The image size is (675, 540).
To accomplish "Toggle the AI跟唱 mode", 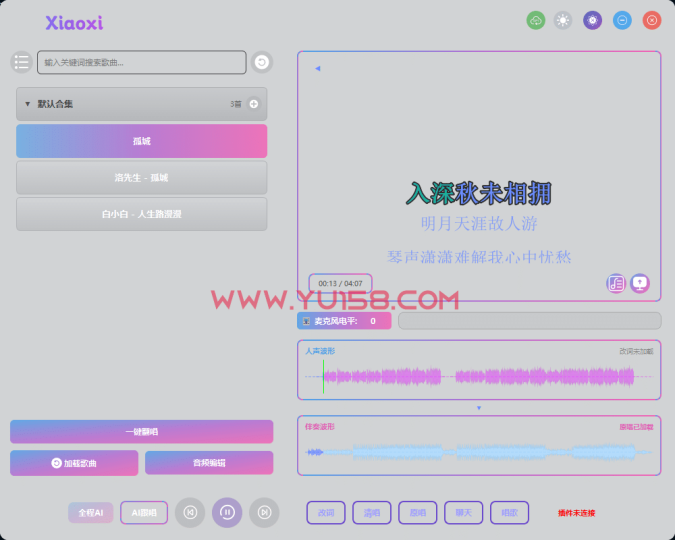I will click(144, 513).
